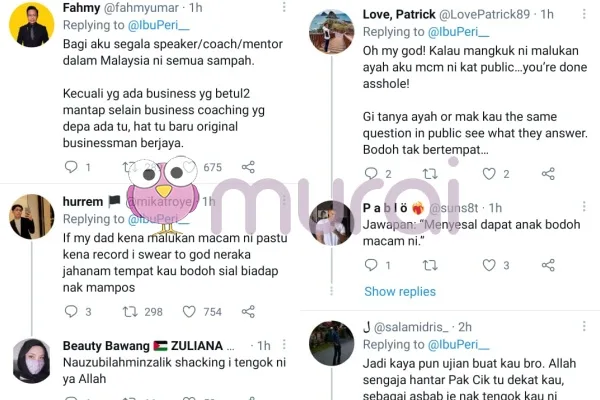Share hurrem's tweet
The width and height of the screenshot is (600, 400).
tap(248, 312)
